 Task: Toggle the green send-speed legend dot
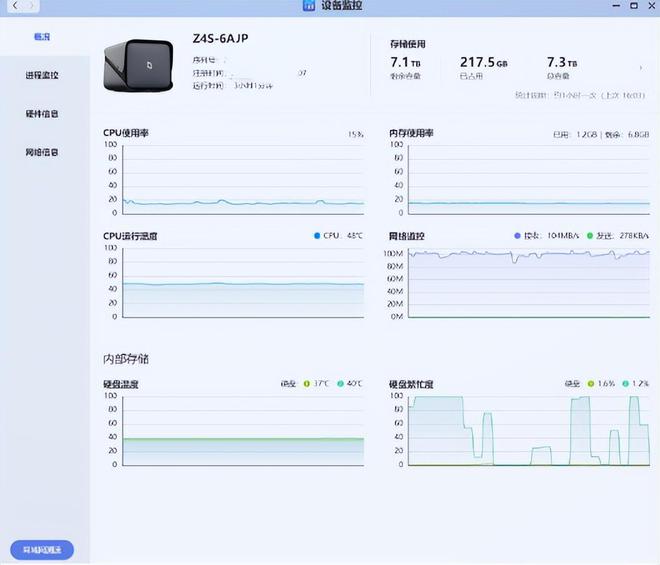coord(590,236)
